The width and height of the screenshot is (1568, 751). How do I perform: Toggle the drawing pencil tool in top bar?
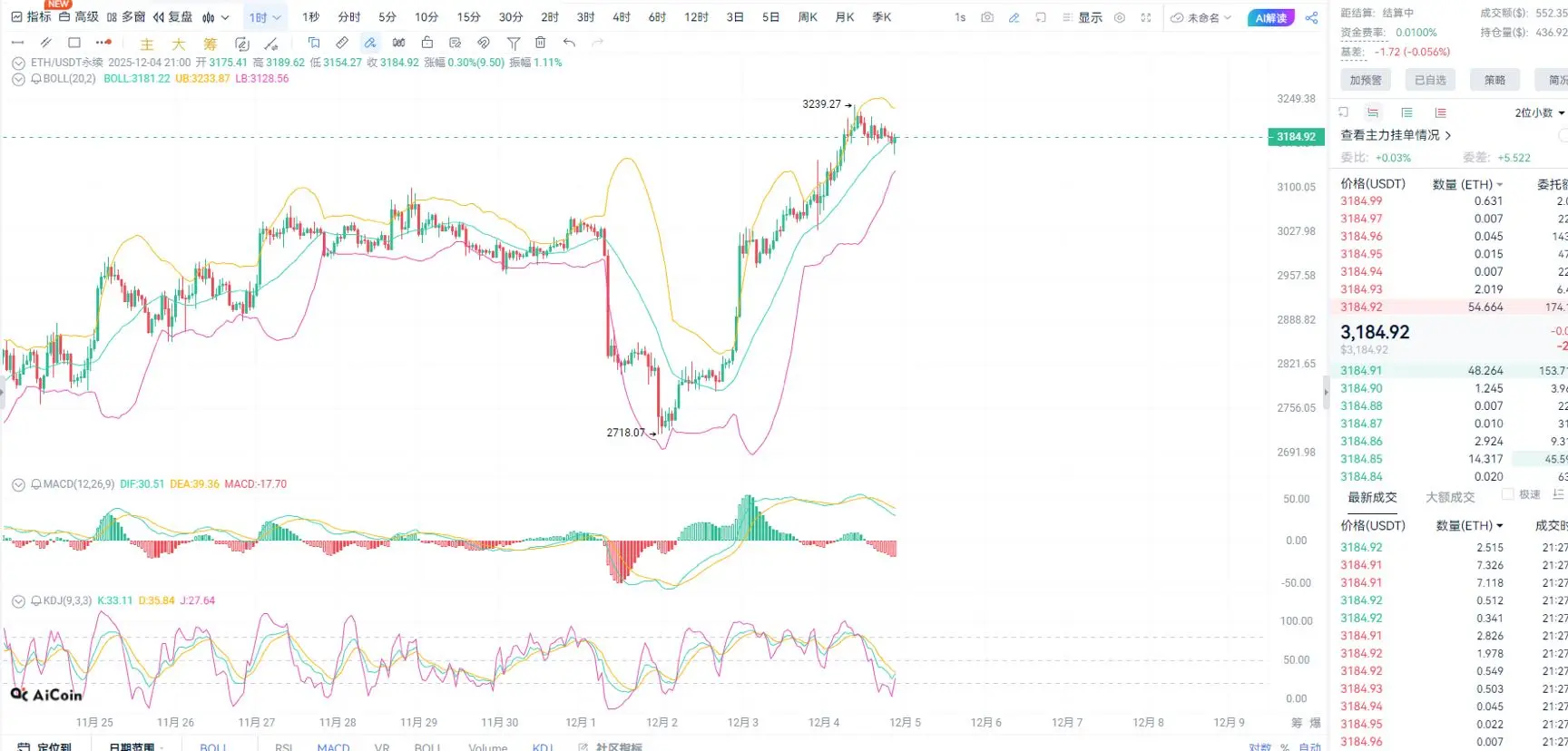coord(1014,17)
